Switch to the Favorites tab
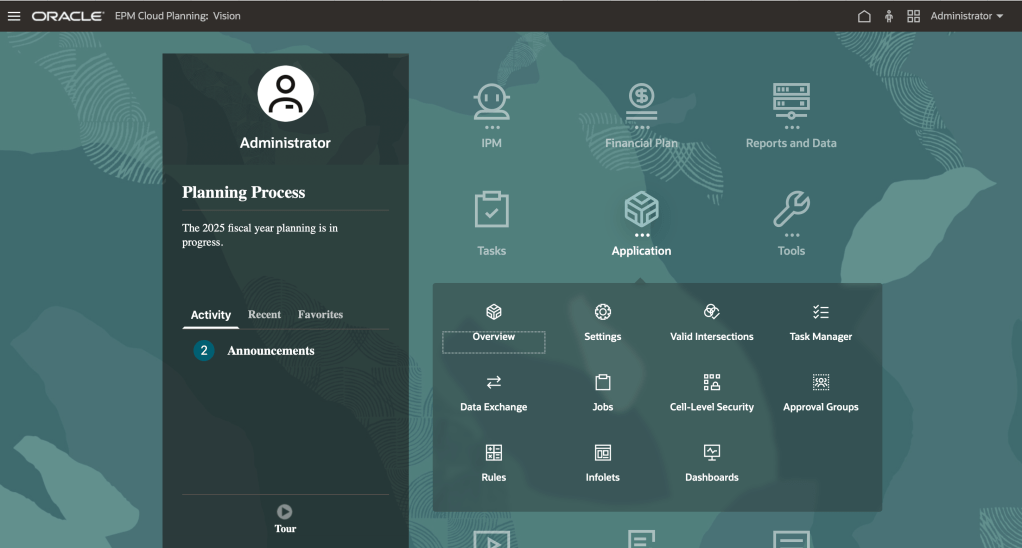Screen dimensions: 1022x548 (x=320, y=315)
